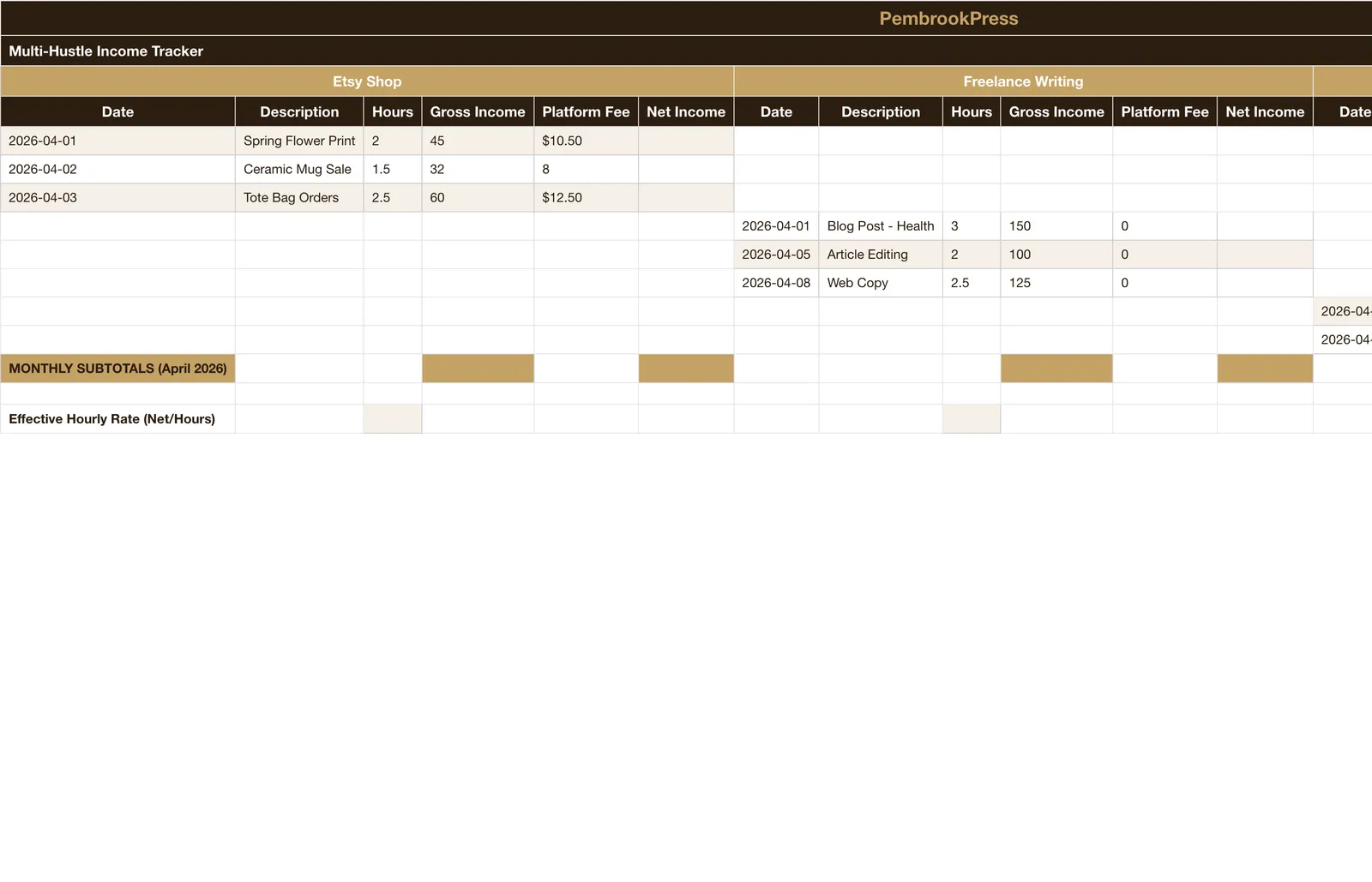Select the Freelance Net Income subtotal cell
This screenshot has height=882, width=1372.
coord(1265,368)
